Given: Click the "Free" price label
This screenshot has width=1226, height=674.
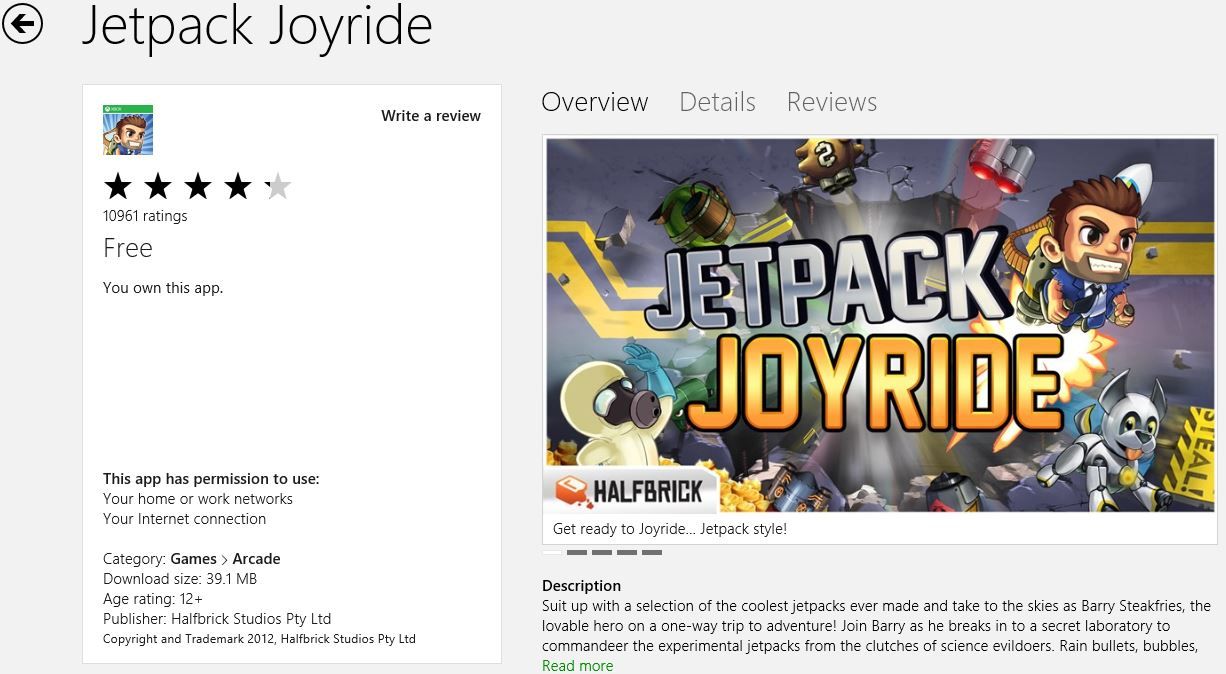Looking at the screenshot, I should 128,248.
